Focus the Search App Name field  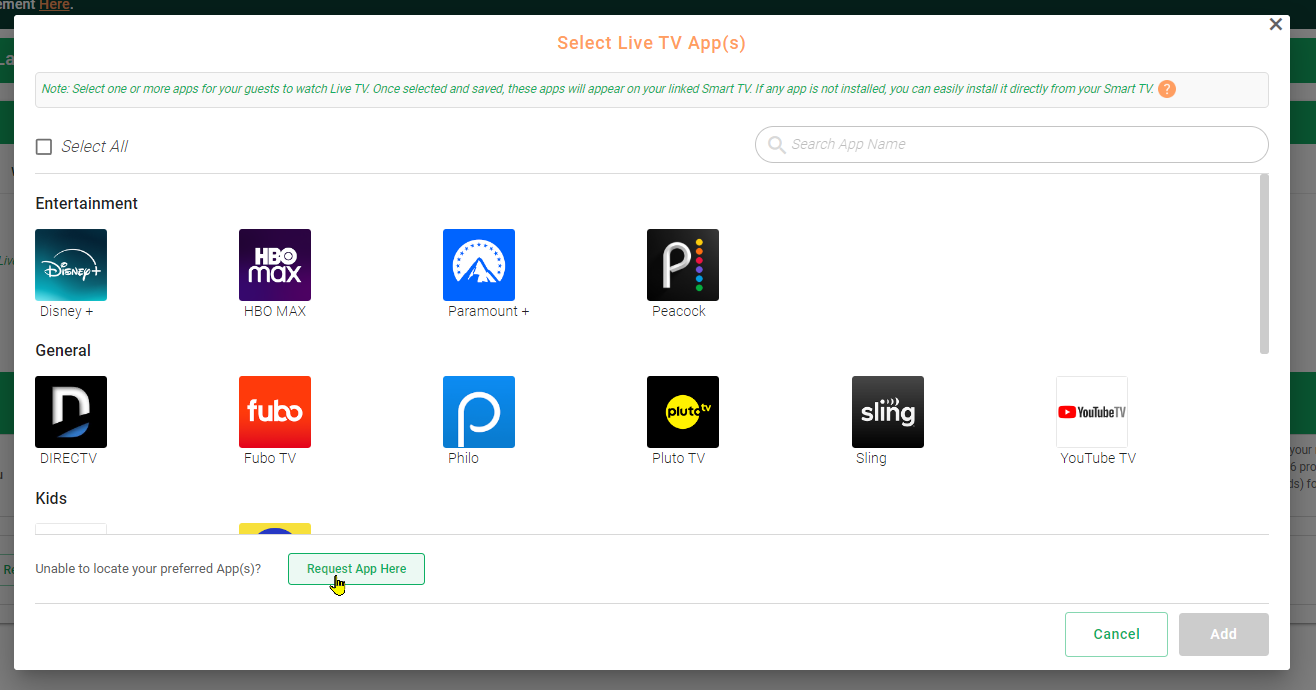pyautogui.click(x=1011, y=144)
